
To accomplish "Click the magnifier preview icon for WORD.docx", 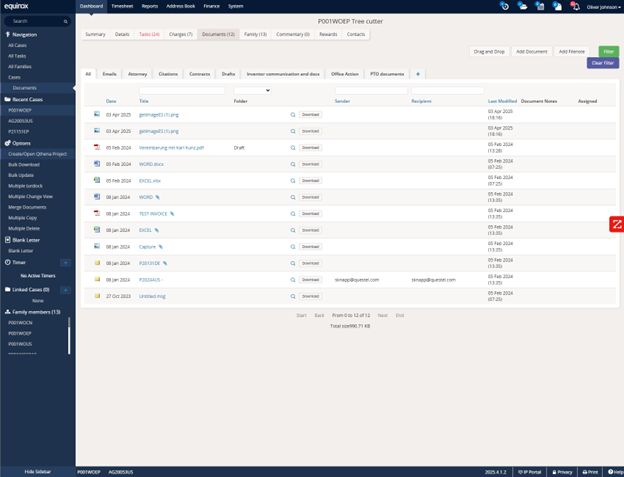I will [293, 163].
